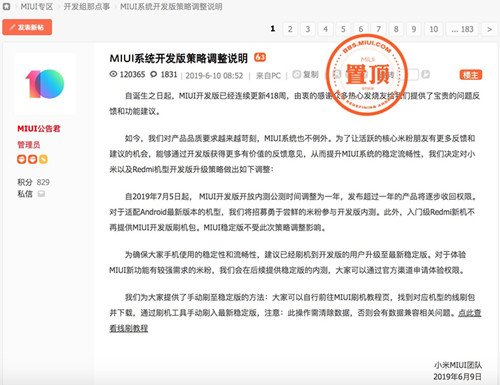Click yellow medal badge icon

pos(43,159)
